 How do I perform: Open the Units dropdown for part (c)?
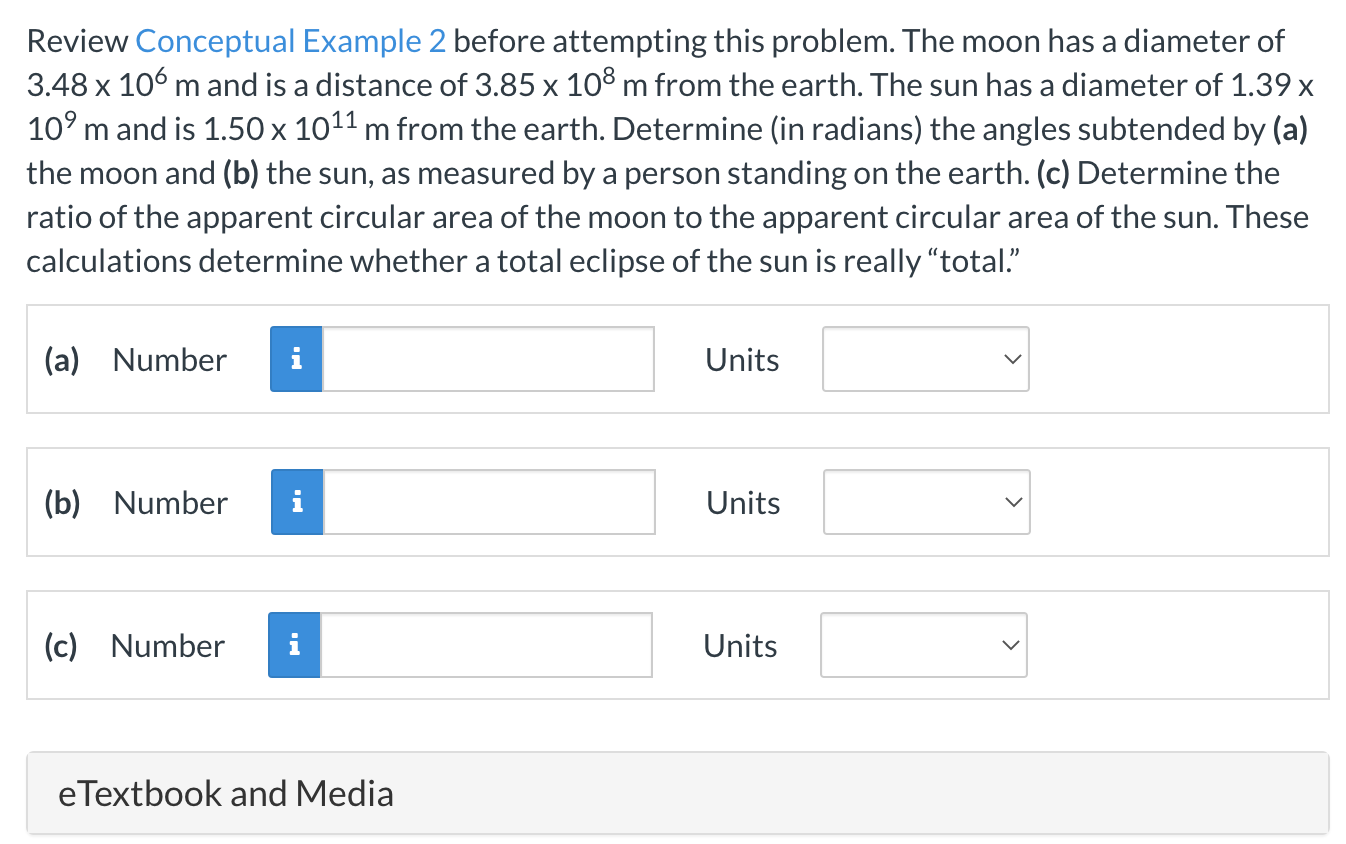pos(923,645)
